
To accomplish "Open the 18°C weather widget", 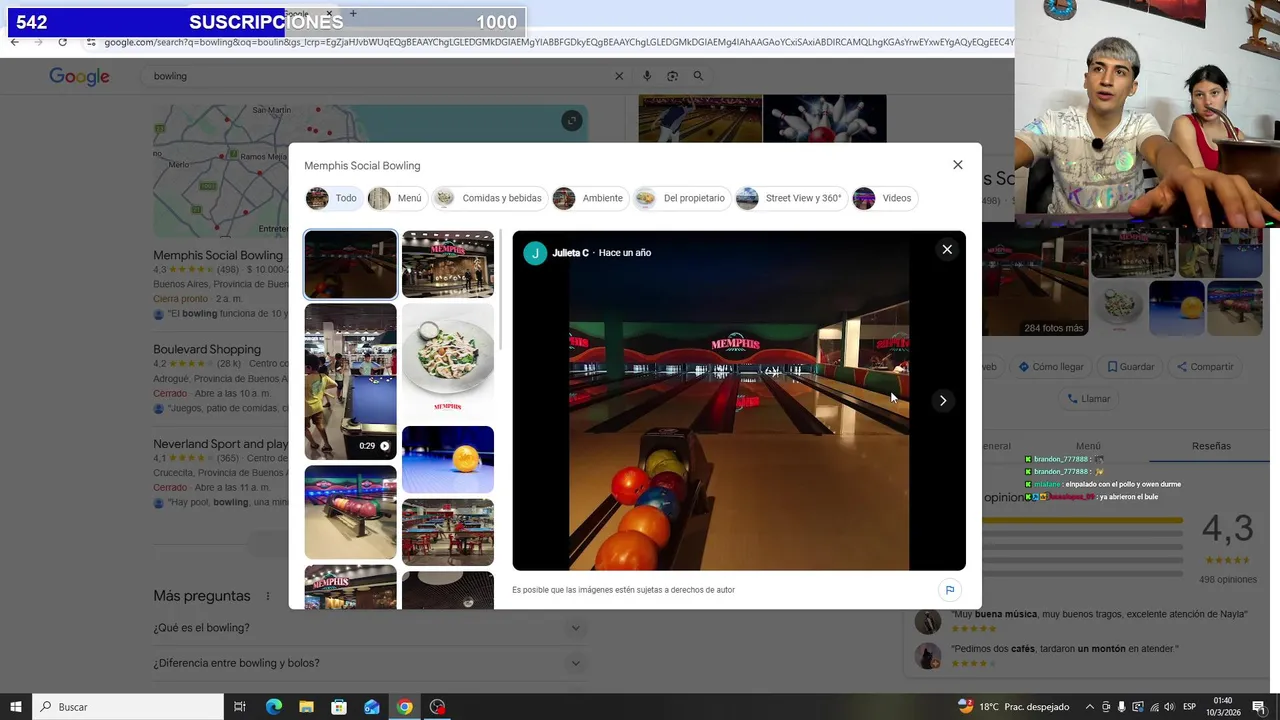I will [1014, 707].
